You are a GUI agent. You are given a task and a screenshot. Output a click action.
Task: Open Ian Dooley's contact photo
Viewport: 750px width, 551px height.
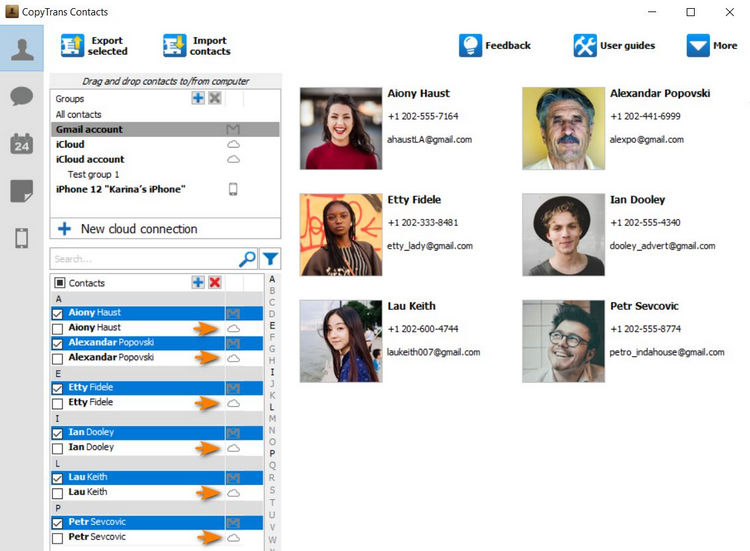(x=563, y=234)
